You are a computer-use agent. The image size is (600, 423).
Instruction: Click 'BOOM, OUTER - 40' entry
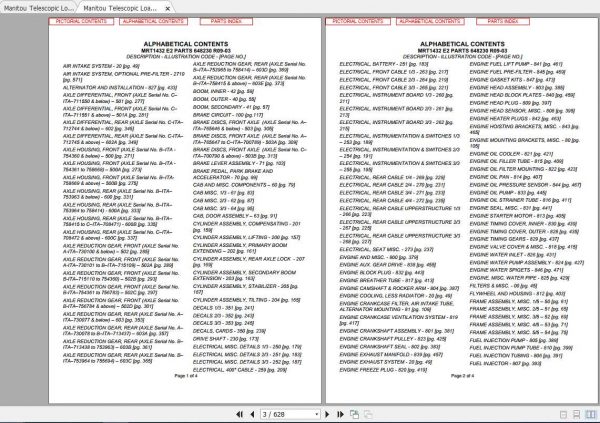[224, 99]
